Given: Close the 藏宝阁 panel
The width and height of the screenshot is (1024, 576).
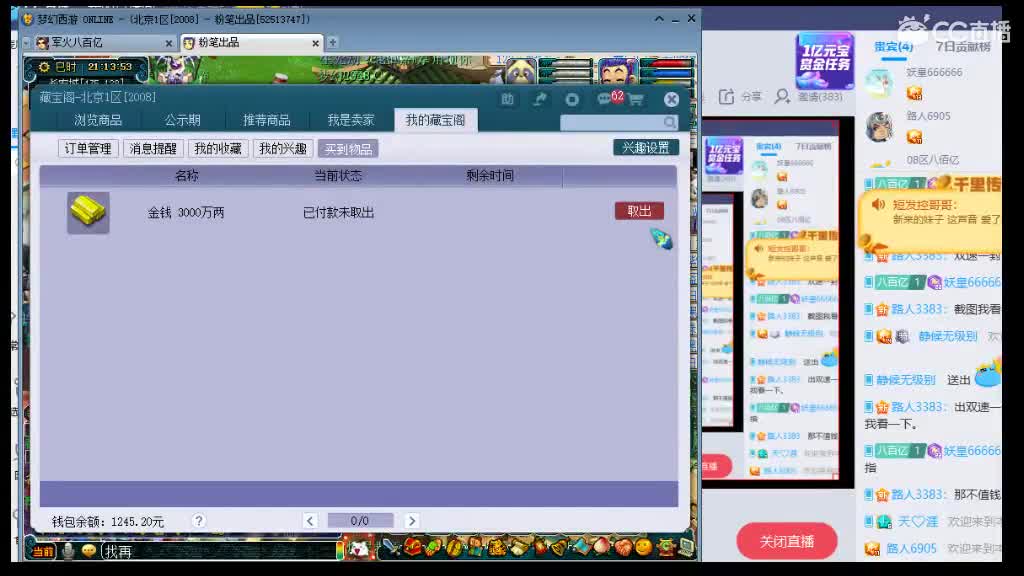Looking at the screenshot, I should click(671, 99).
